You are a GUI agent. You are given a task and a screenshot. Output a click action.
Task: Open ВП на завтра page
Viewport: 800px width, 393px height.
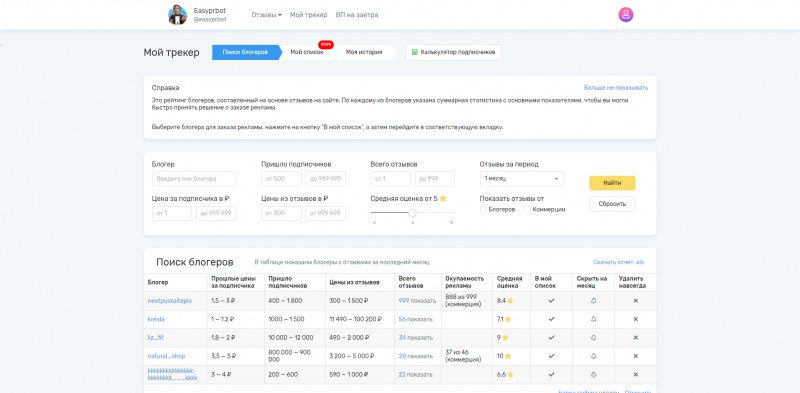pyautogui.click(x=357, y=15)
